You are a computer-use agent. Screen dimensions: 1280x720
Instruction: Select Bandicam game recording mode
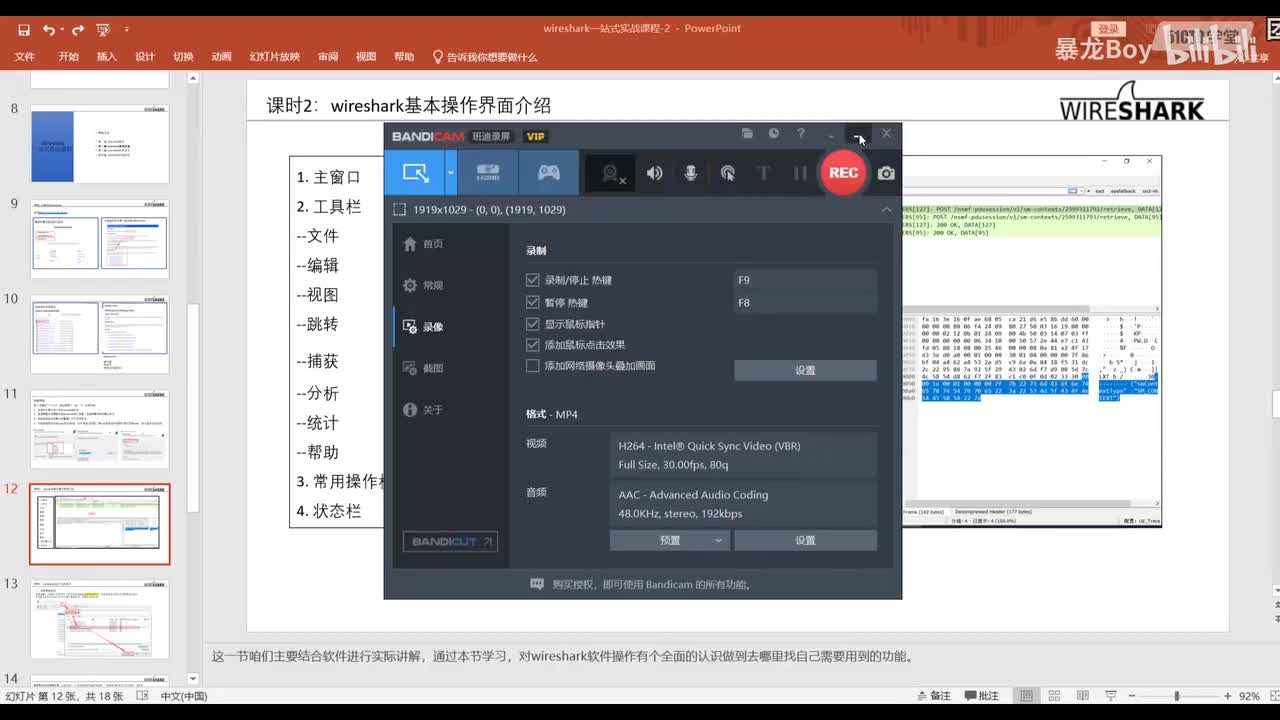click(x=549, y=173)
